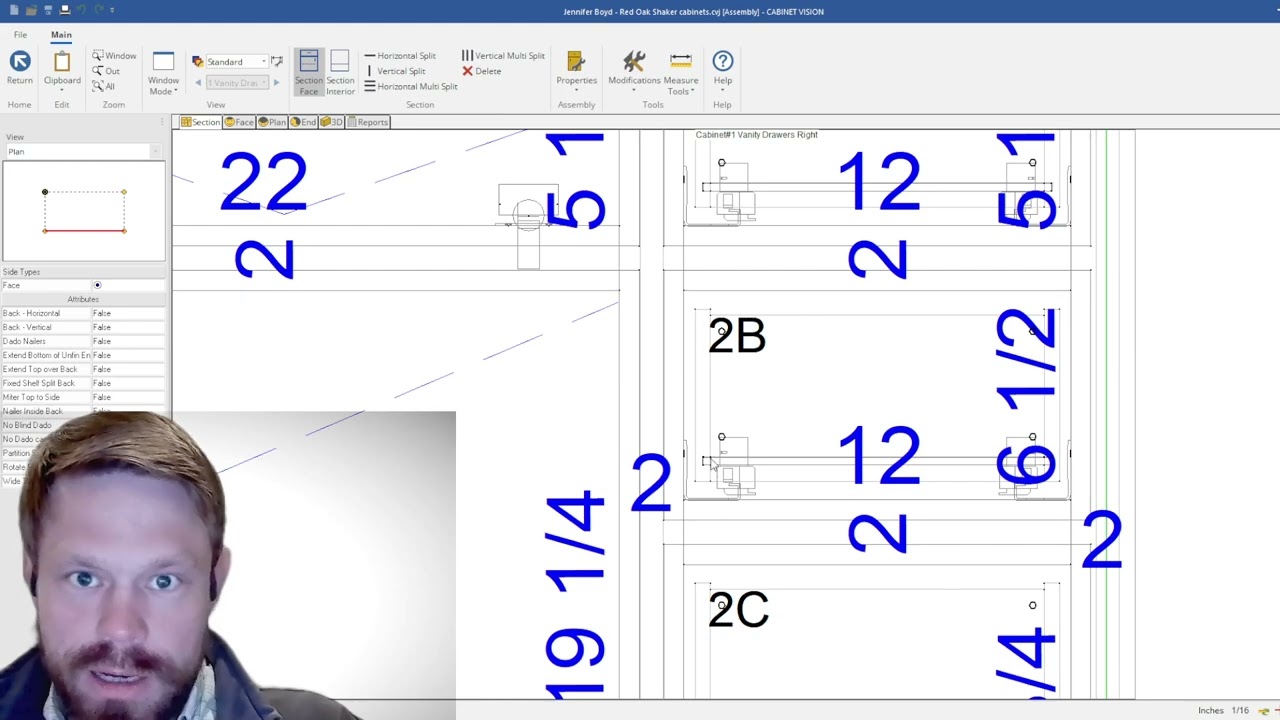This screenshot has height=720, width=1280.
Task: Toggle the Section Face mode
Action: (309, 73)
